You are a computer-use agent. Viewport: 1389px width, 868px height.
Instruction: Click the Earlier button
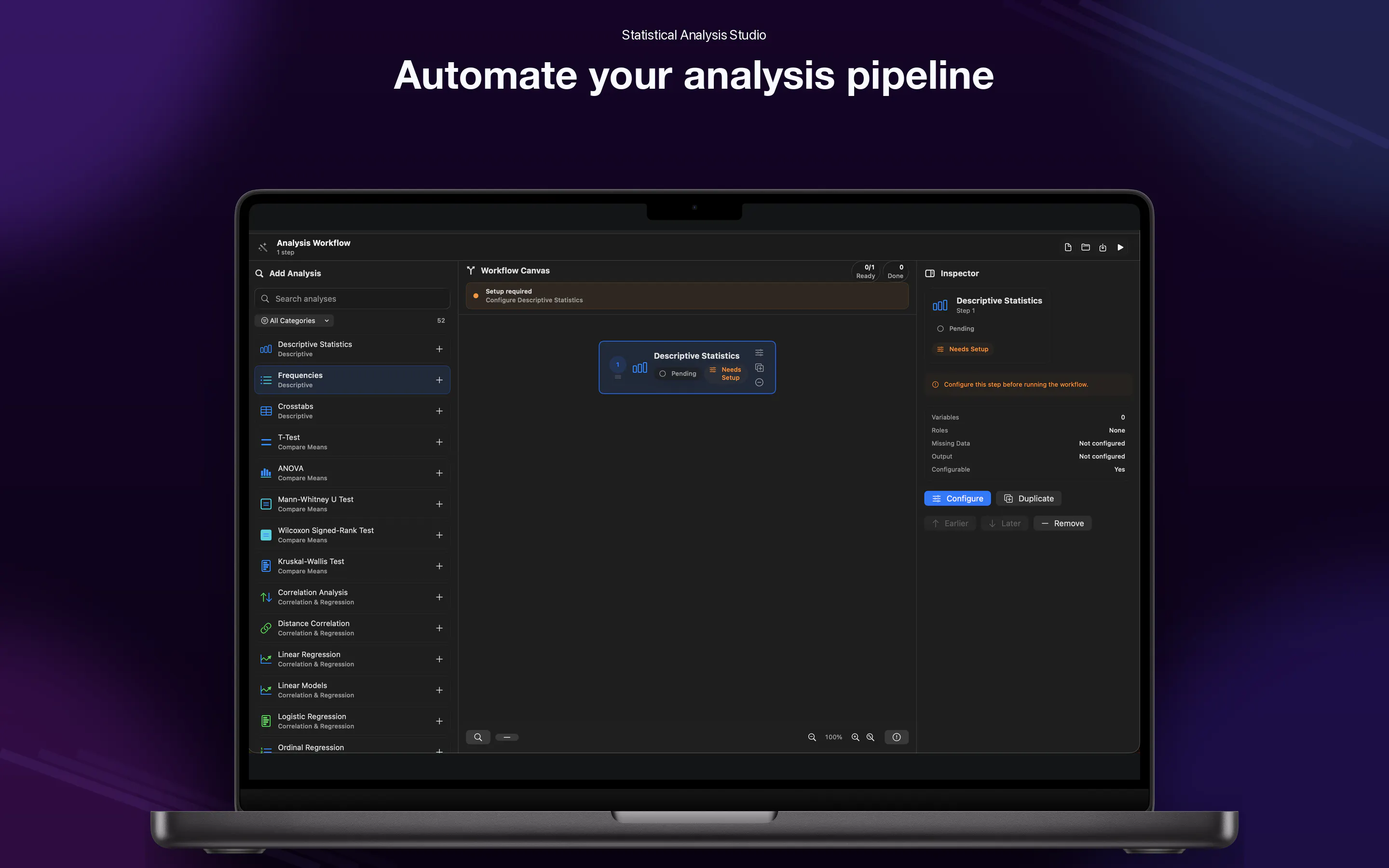point(950,523)
